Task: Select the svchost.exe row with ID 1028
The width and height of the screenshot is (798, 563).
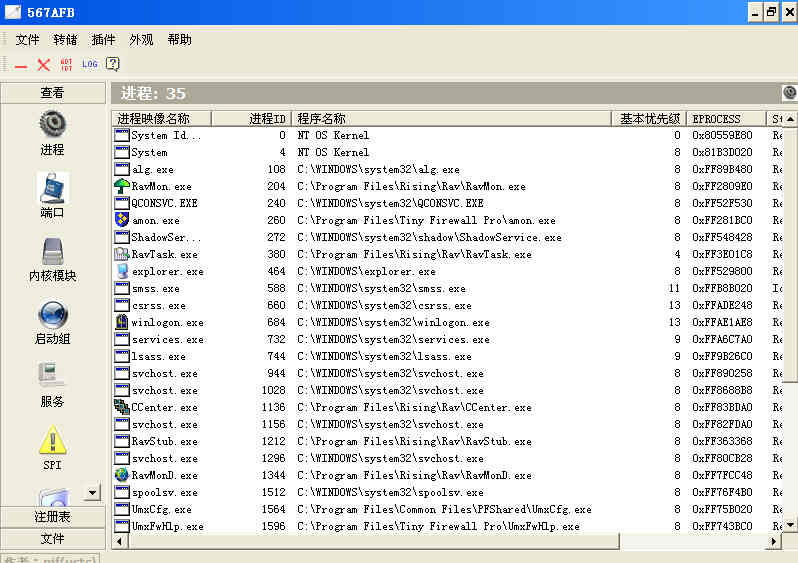Action: 447,390
